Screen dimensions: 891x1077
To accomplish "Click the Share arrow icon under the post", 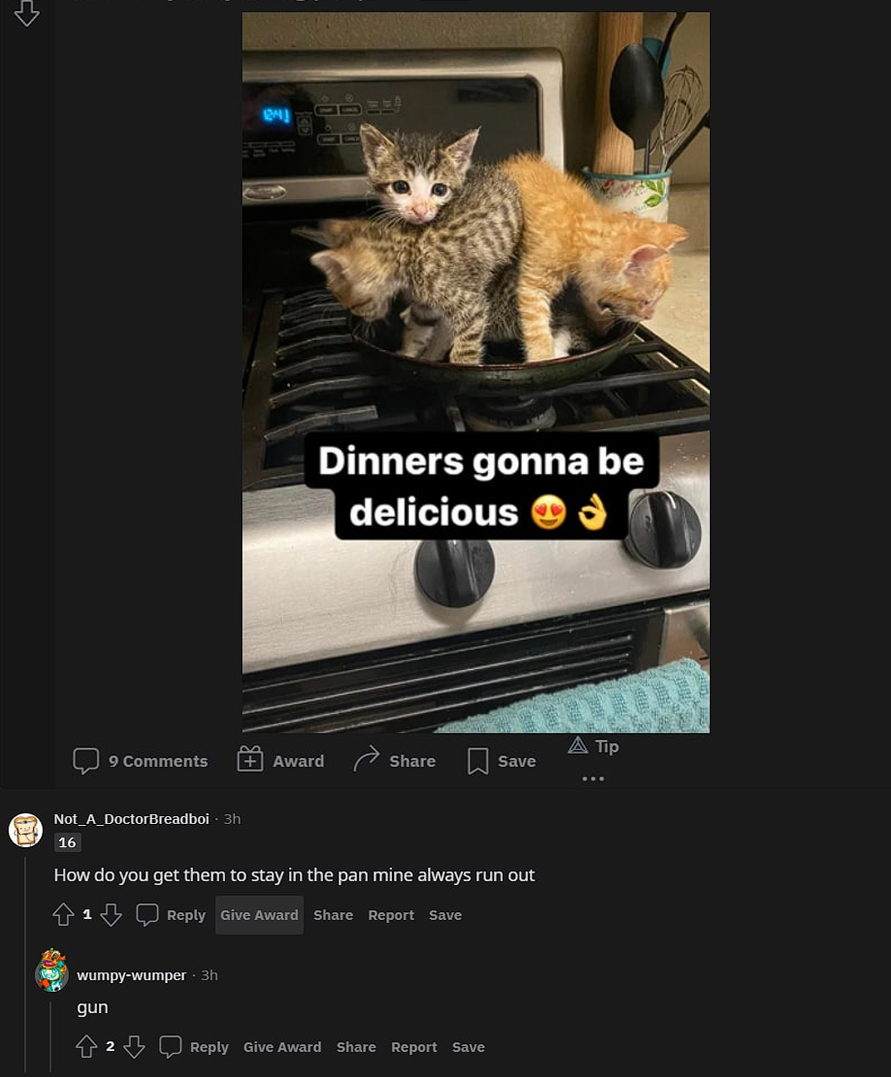I will 367,760.
